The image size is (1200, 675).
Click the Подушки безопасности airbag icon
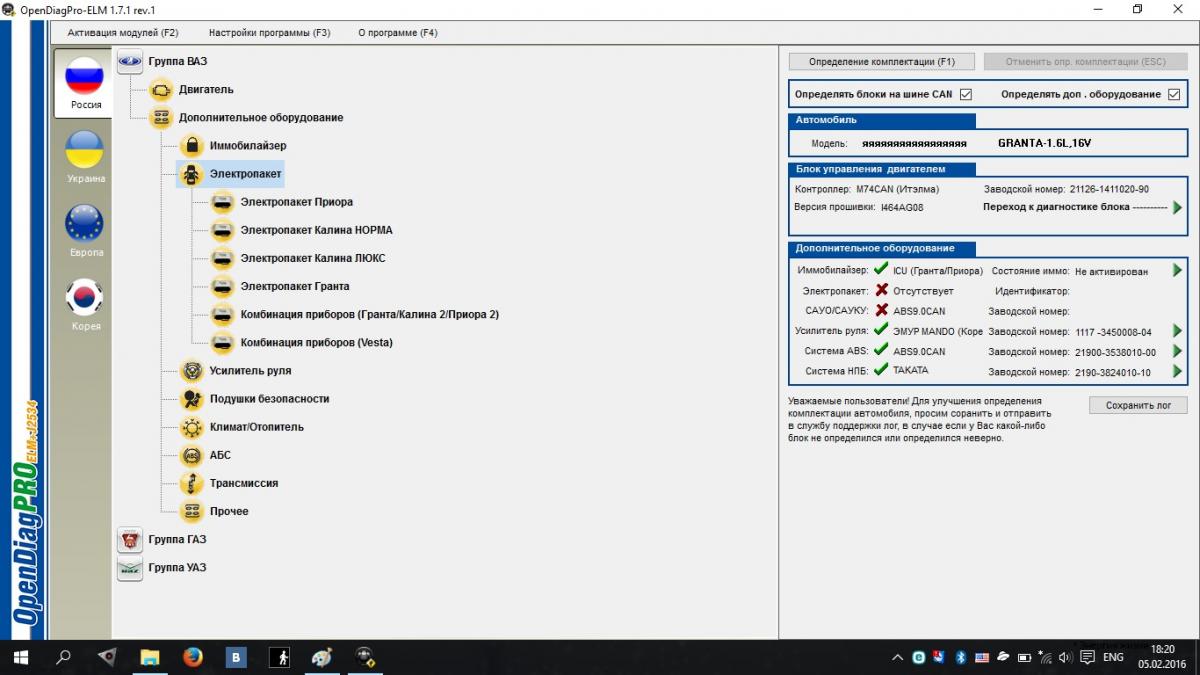(192, 398)
